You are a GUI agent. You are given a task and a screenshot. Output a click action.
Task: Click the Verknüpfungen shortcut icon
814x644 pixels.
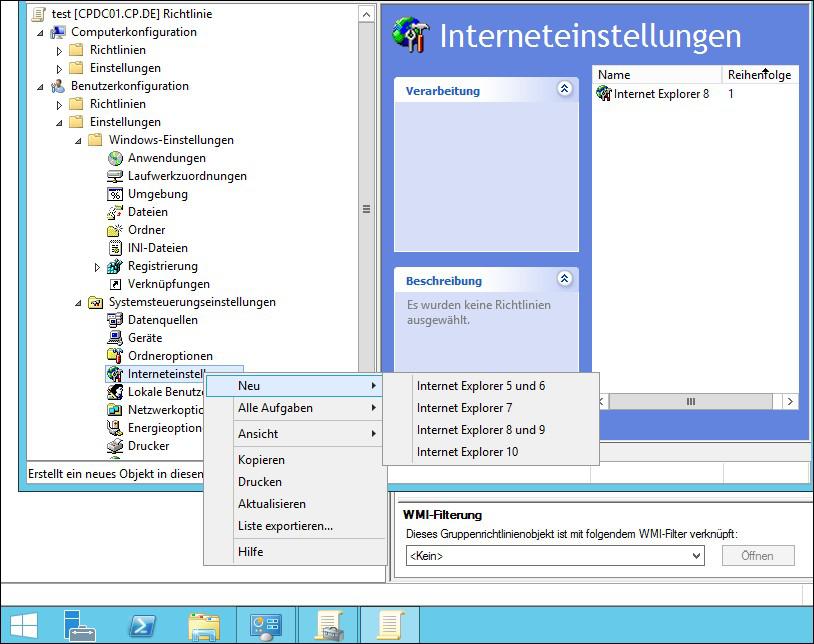coord(115,284)
